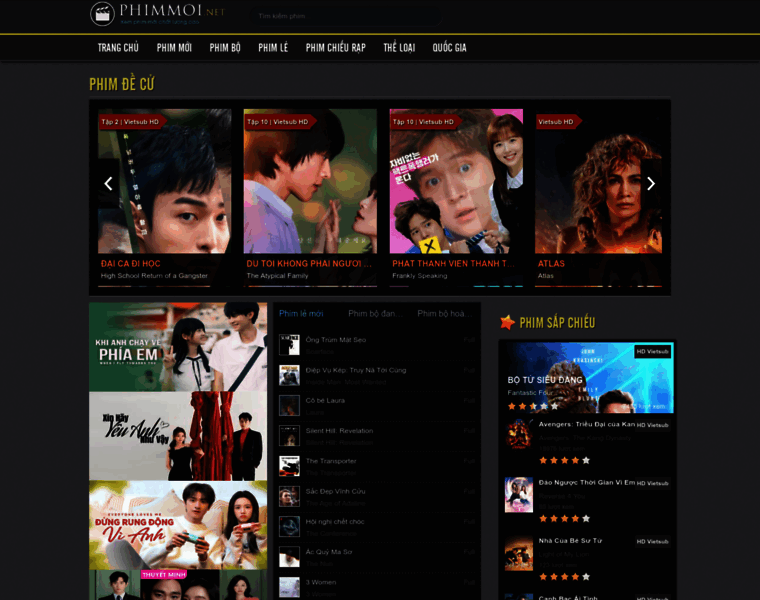
Task: Open the Phim Bộ menu
Action: [225, 47]
